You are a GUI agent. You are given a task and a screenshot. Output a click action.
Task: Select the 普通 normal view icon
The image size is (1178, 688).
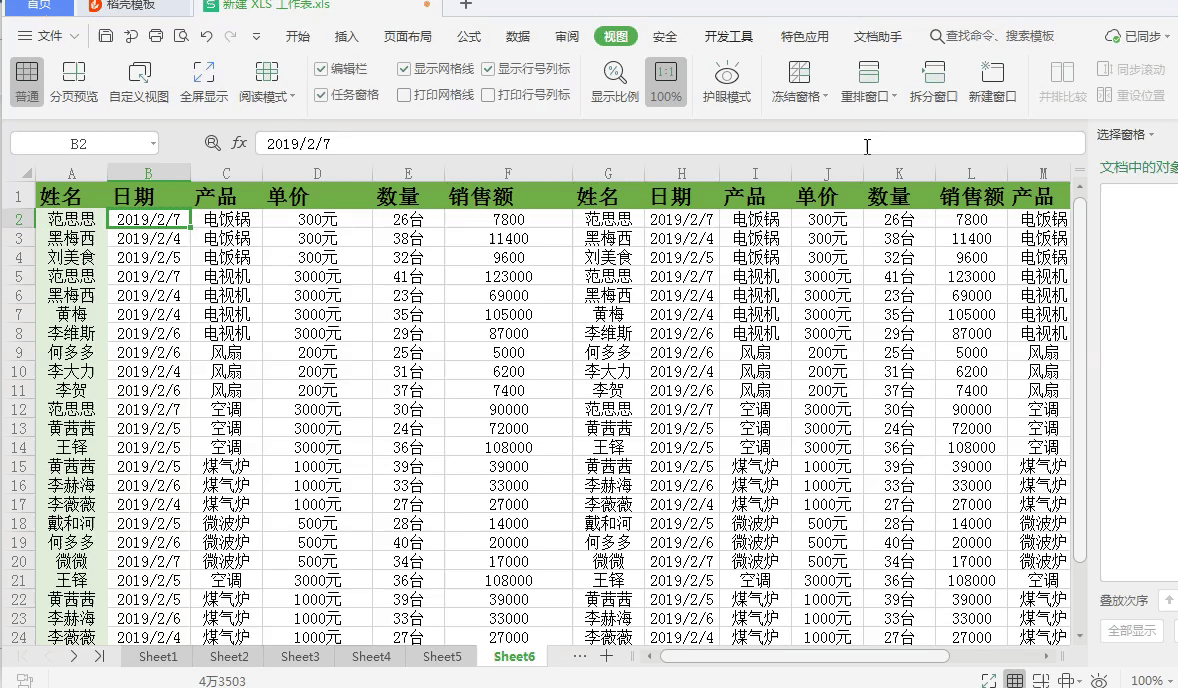click(27, 81)
